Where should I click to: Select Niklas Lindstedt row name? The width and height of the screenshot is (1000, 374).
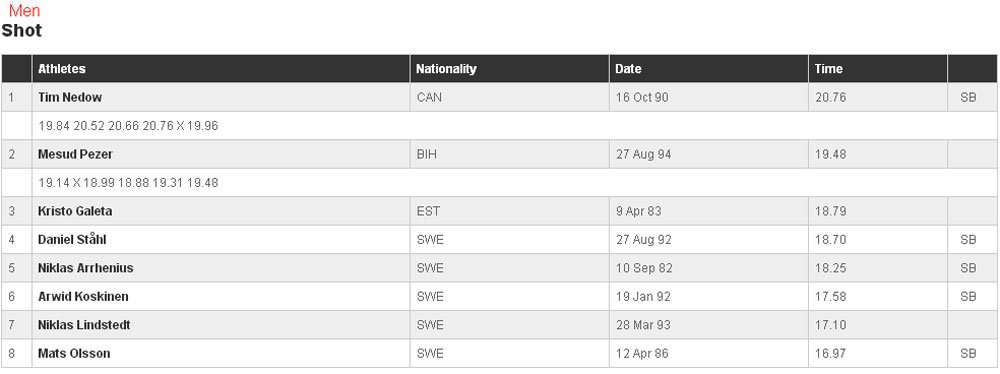84,325
